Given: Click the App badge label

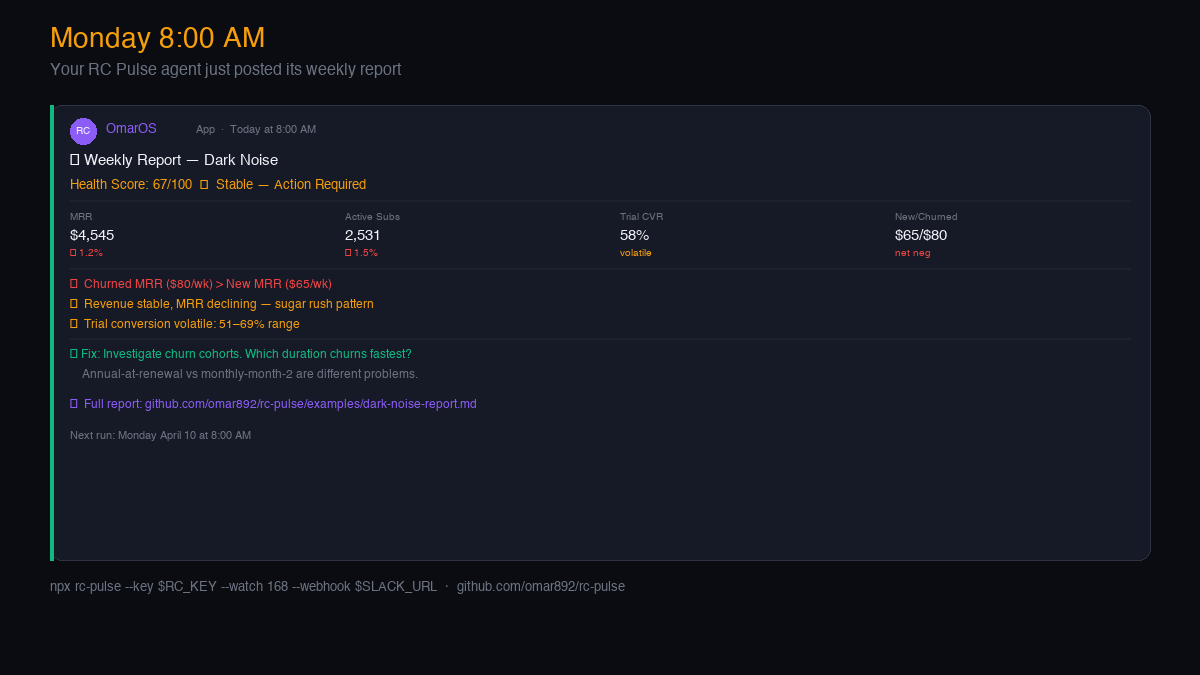Looking at the screenshot, I should click(x=205, y=129).
